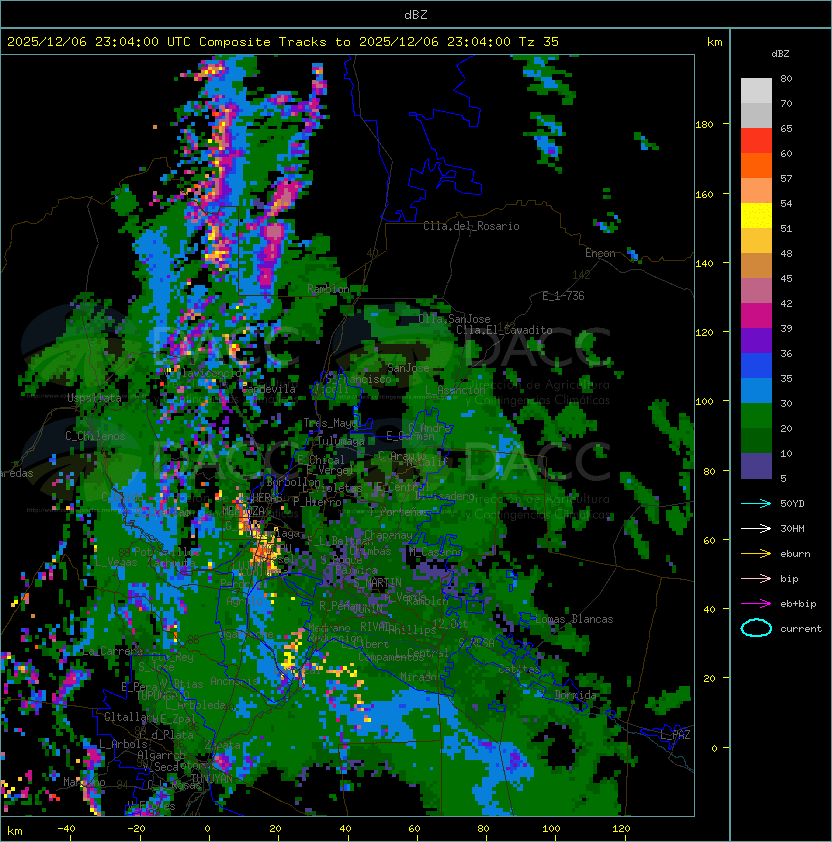Image resolution: width=832 pixels, height=842 pixels.
Task: Click the 'L_PAZ' map label
Action: pos(675,735)
